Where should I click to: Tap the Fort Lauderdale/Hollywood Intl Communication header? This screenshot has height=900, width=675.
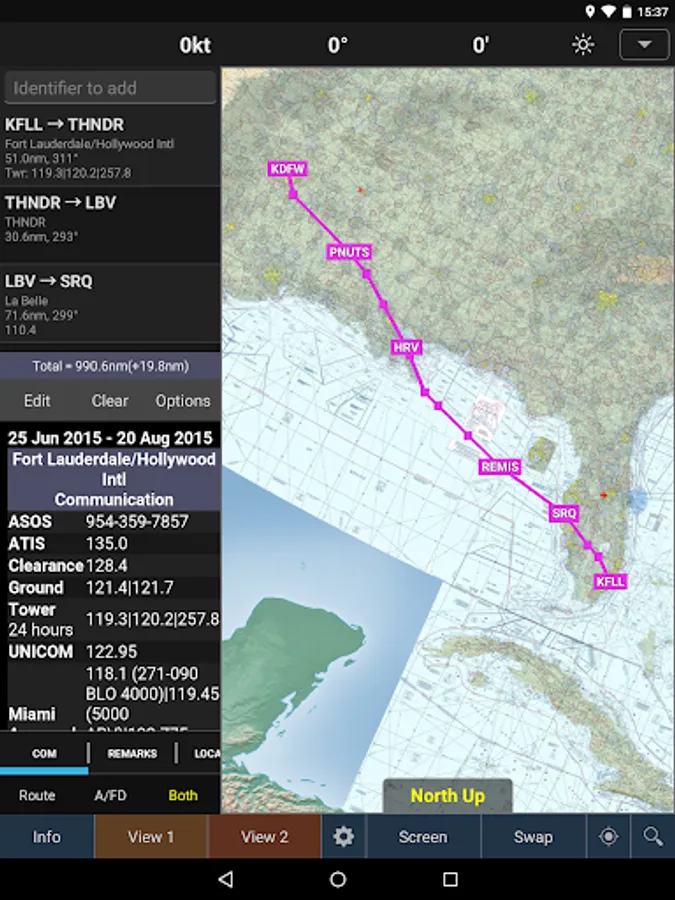tap(114, 479)
